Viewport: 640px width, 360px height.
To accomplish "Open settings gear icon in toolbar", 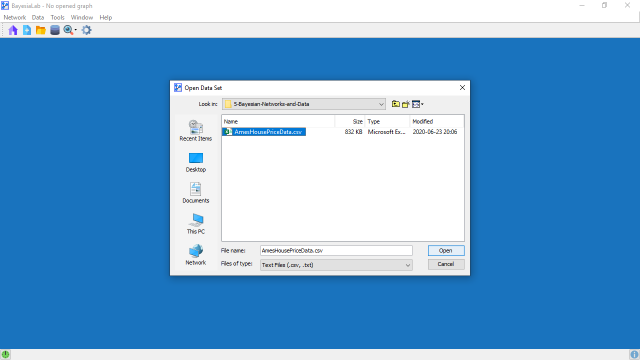I will pyautogui.click(x=87, y=30).
